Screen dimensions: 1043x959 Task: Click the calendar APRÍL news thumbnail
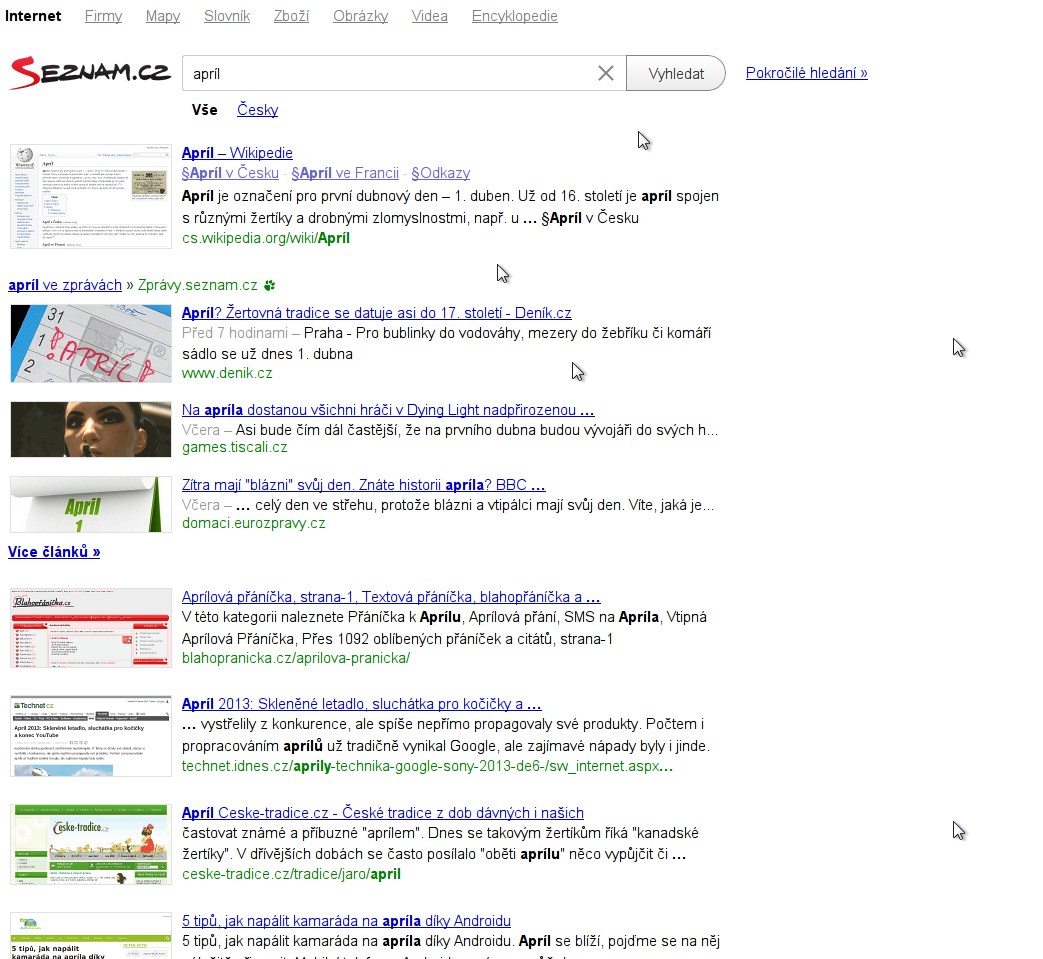[90, 343]
